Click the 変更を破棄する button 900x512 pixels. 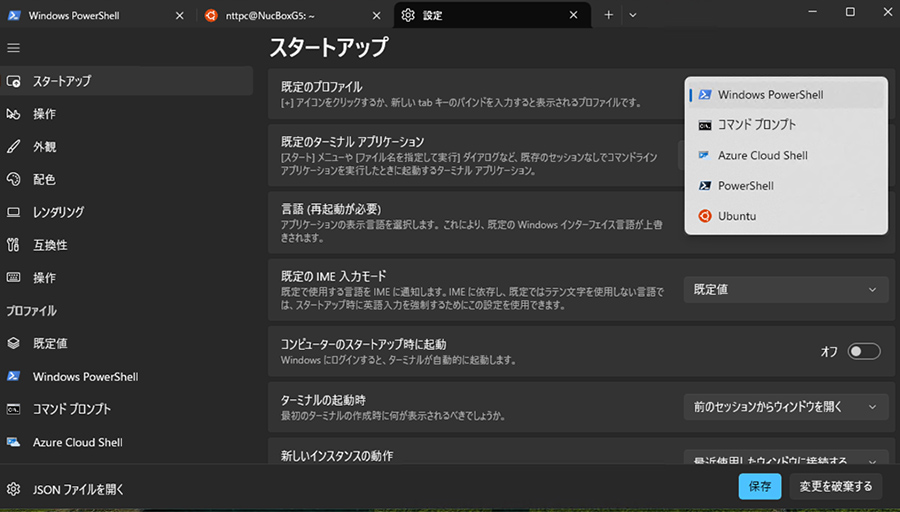click(836, 487)
